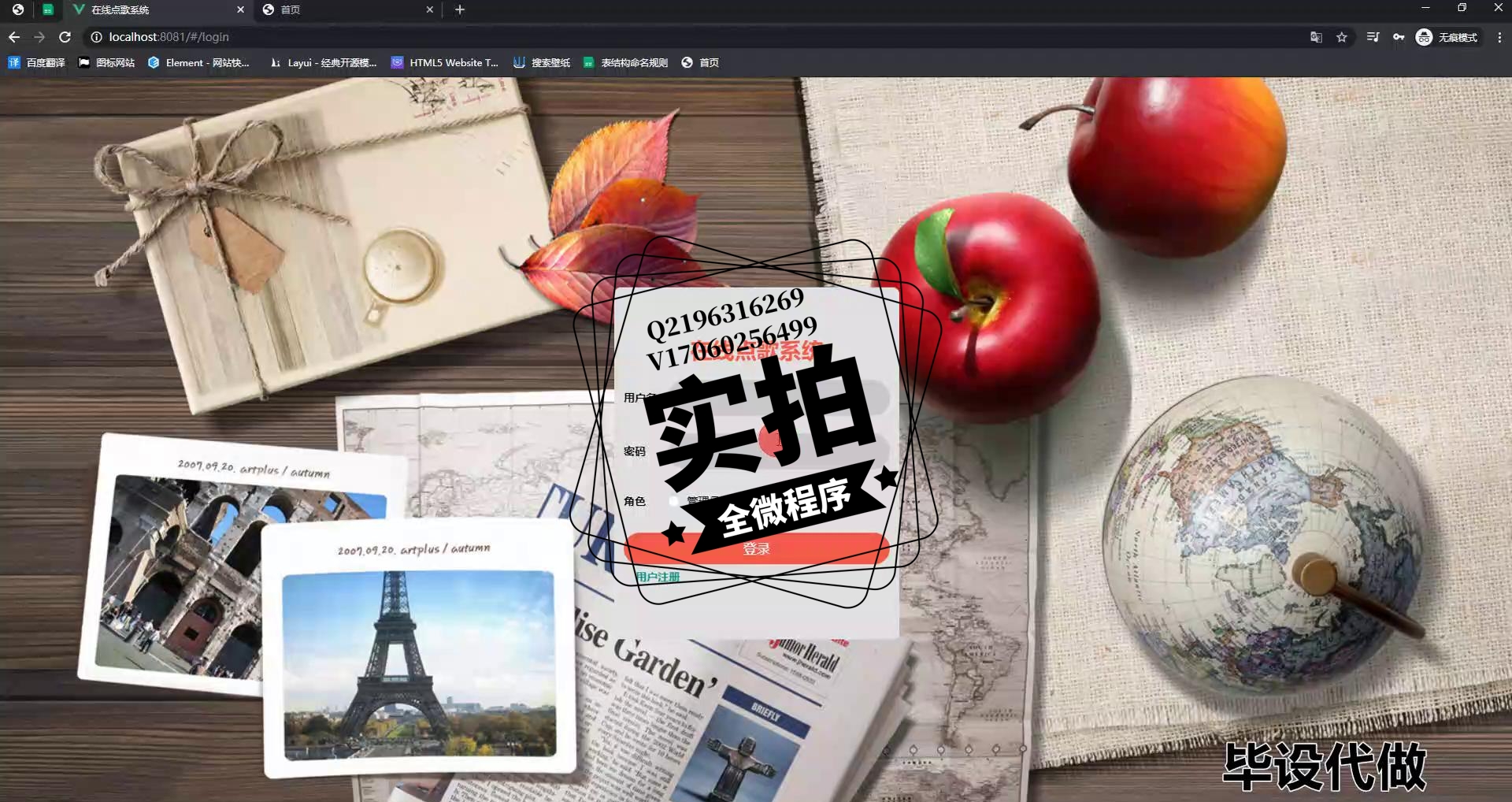Restore down the browser window
This screenshot has height=802, width=1512.
1462,8
